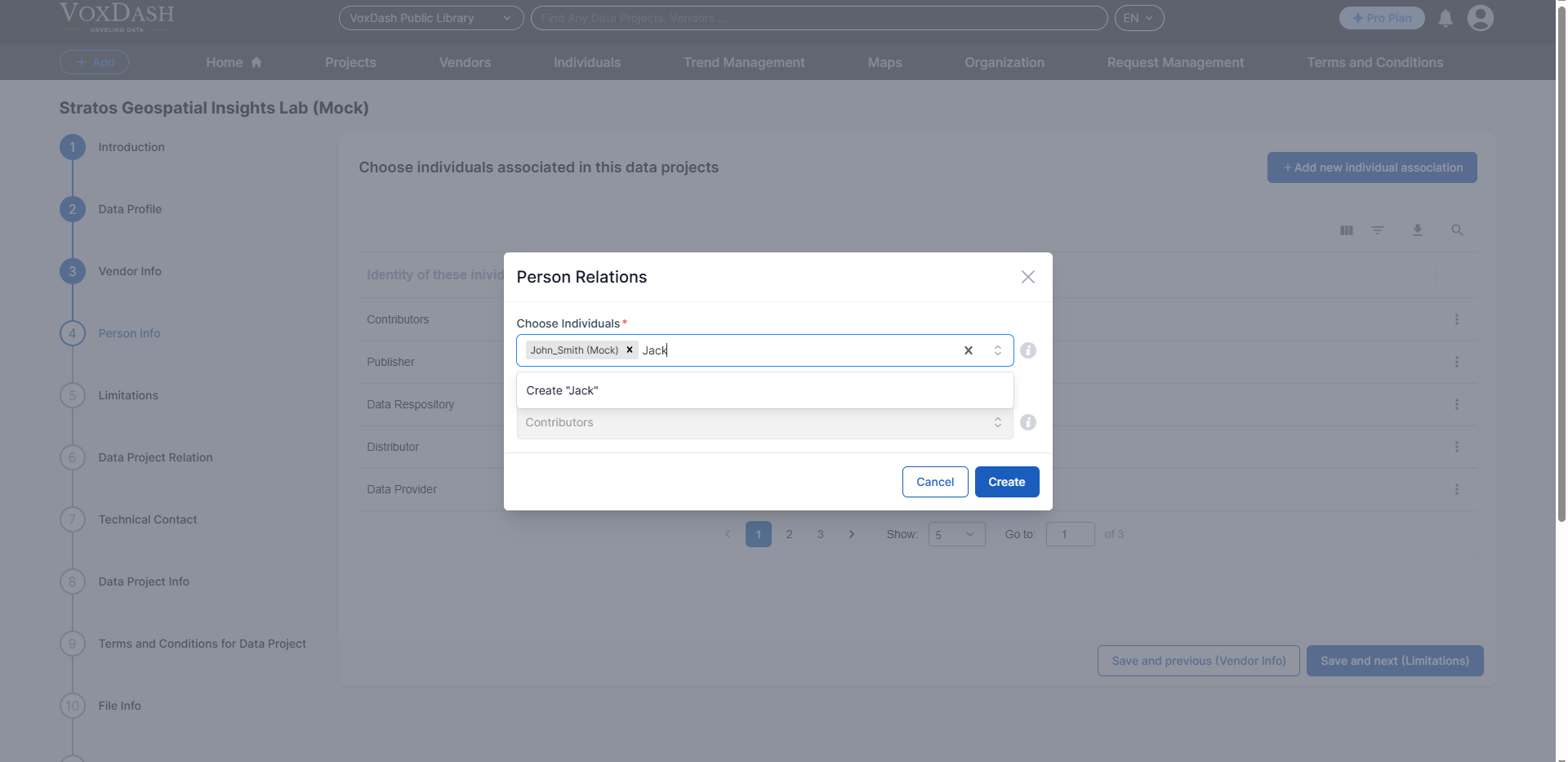Go to pagination page 1
The image size is (1568, 762).
coord(758,534)
